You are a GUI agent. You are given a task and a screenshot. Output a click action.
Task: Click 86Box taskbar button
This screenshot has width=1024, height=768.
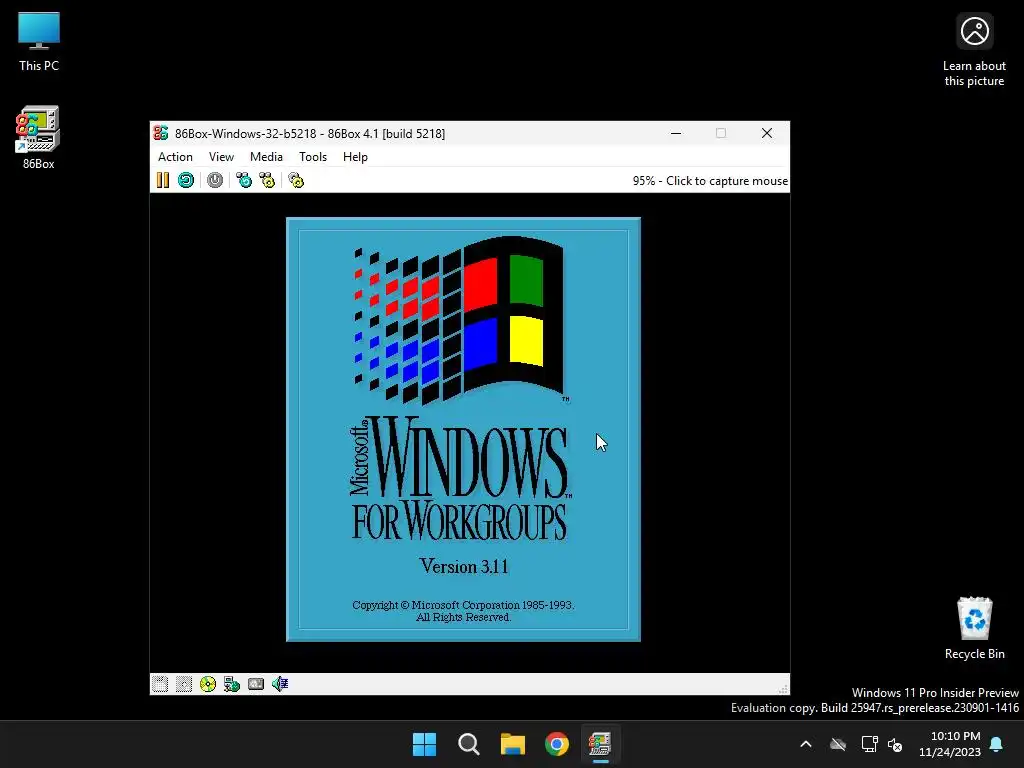601,744
